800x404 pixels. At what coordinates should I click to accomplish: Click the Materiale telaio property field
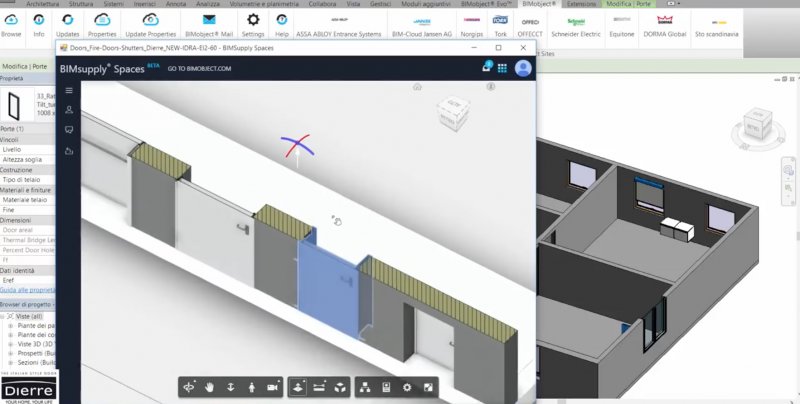tap(28, 200)
